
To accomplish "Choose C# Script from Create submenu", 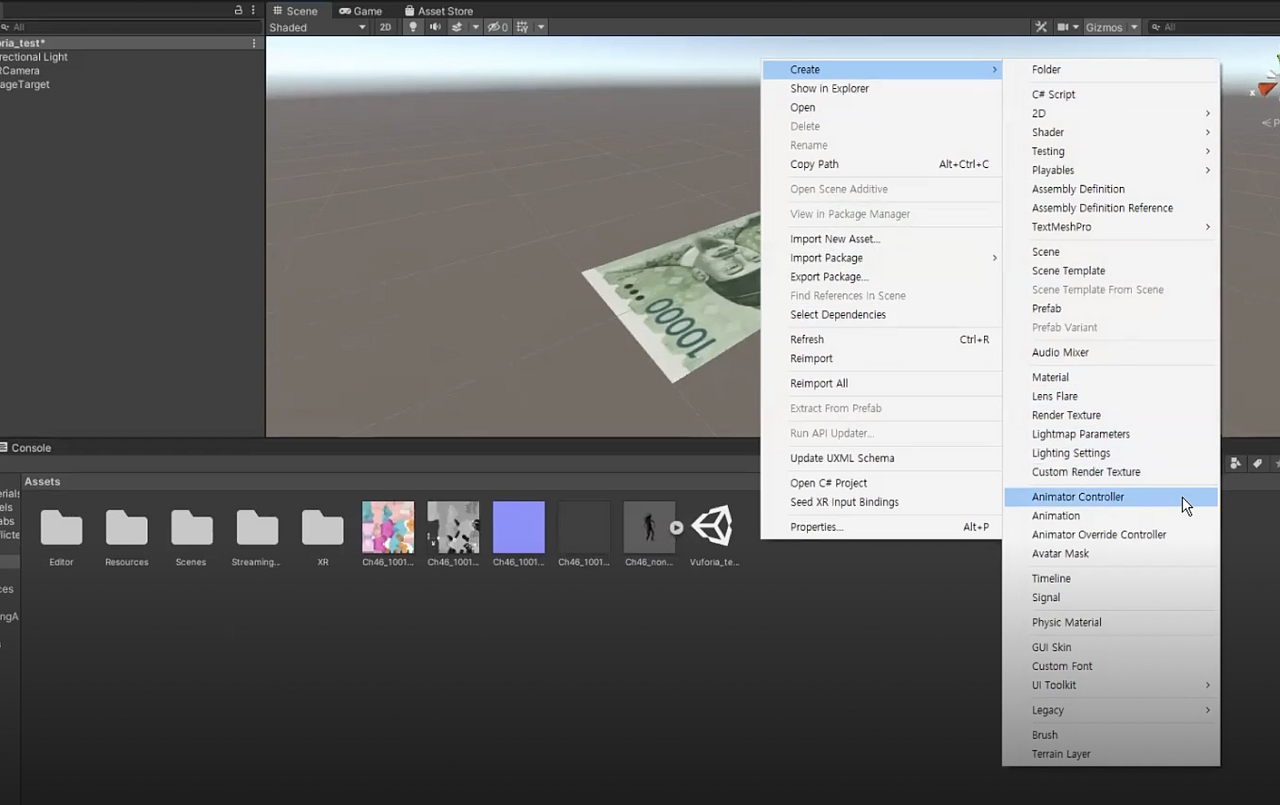I will point(1111,95).
